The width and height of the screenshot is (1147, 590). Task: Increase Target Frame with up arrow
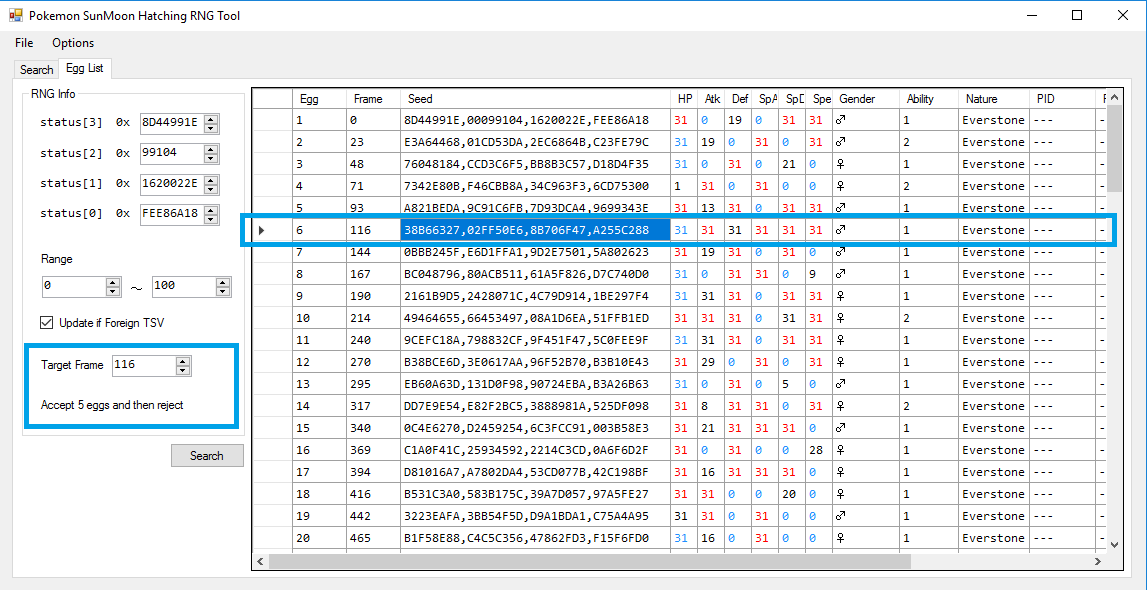point(182,361)
